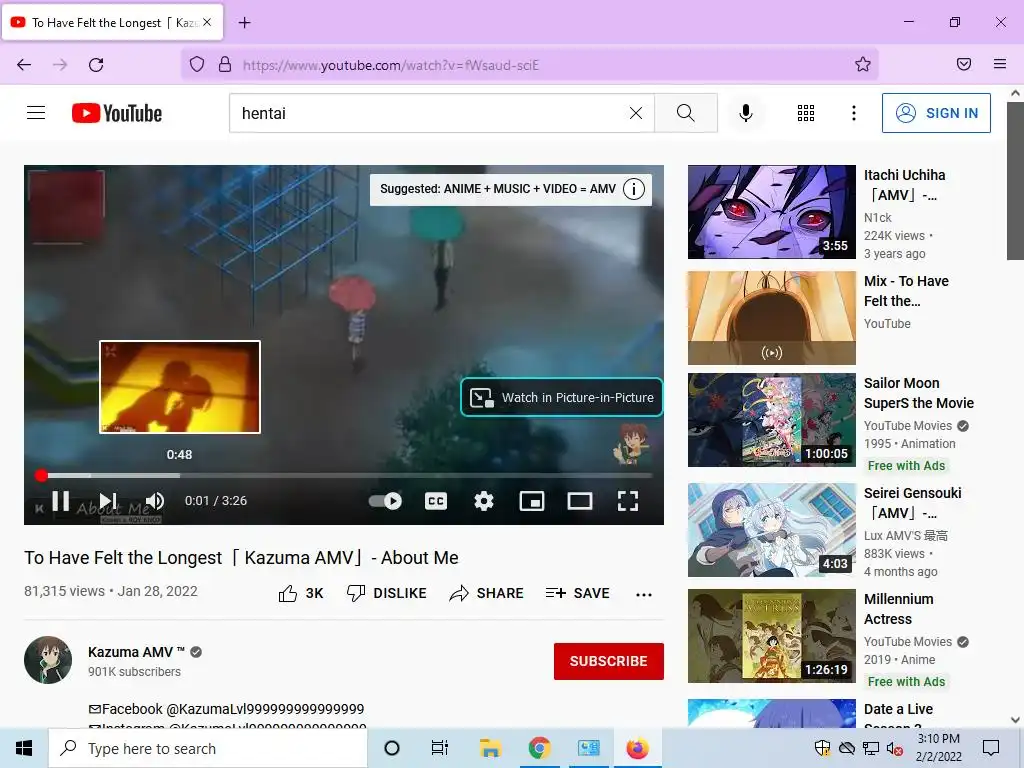Subscribe to Kazuma AMV channel
Screen dimensions: 1024x768
(x=609, y=661)
